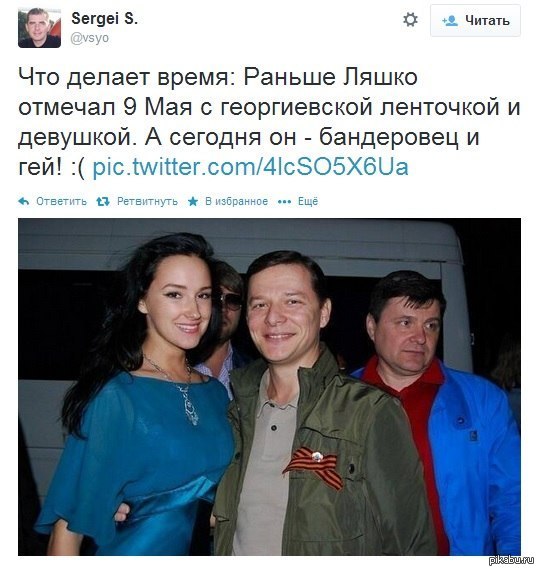Click the pikabu.ru watermark
Image resolution: width=539 pixels, height=571 pixels.
(x=513, y=560)
